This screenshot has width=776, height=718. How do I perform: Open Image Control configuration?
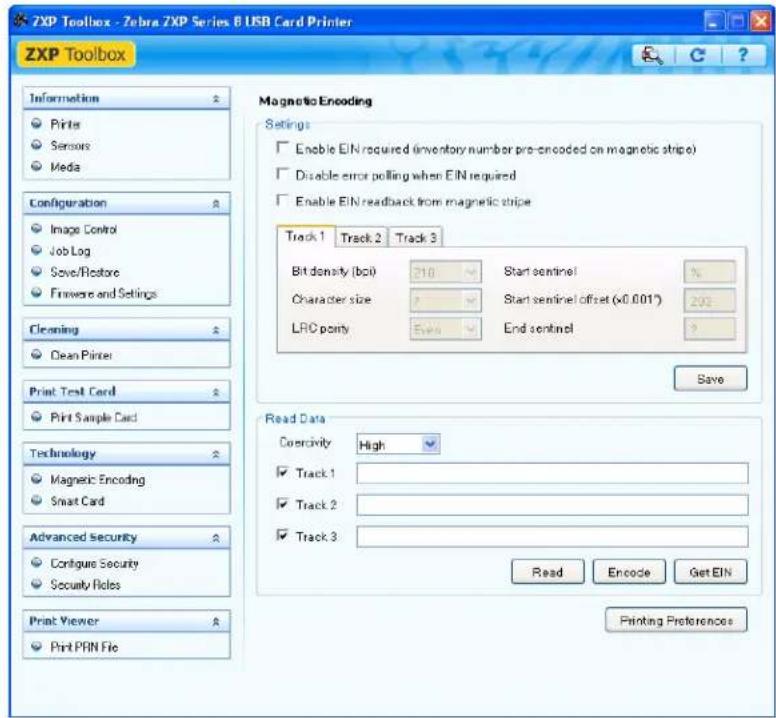tap(83, 229)
